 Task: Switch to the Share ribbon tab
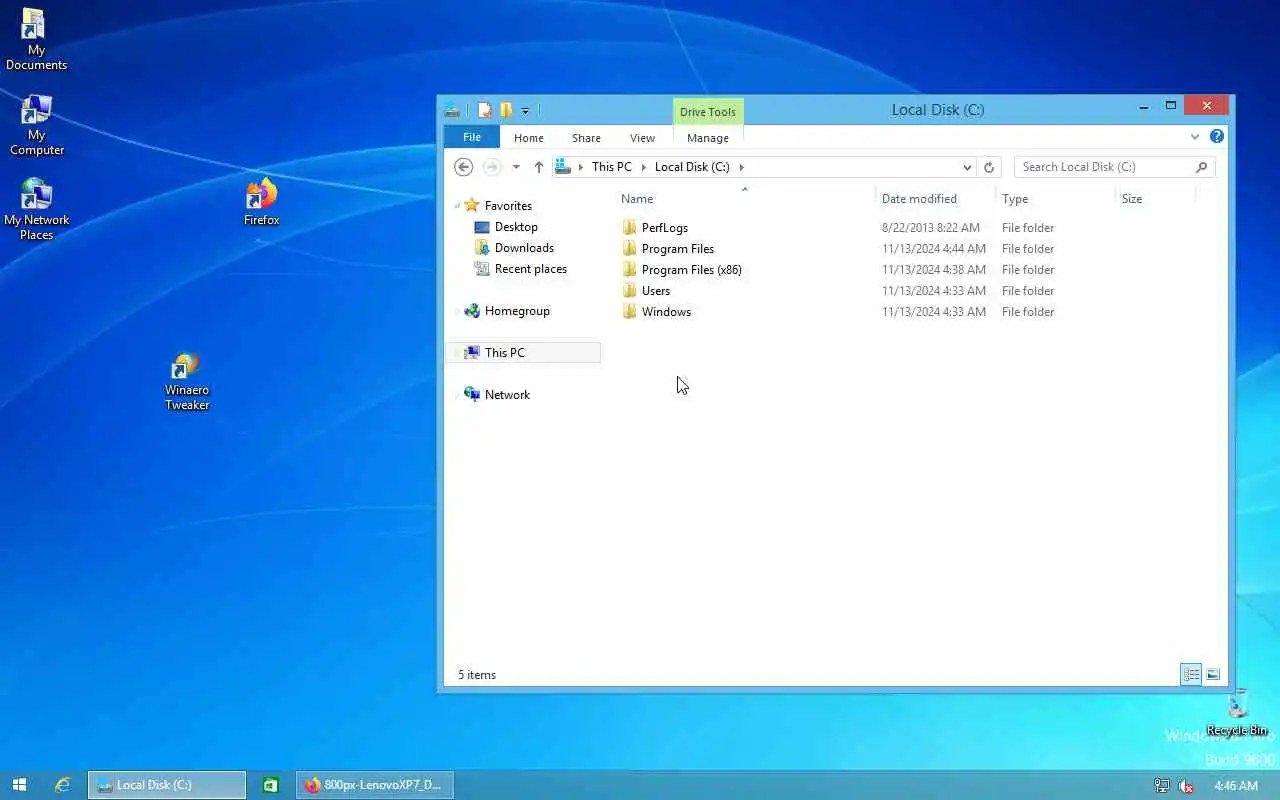click(x=586, y=138)
